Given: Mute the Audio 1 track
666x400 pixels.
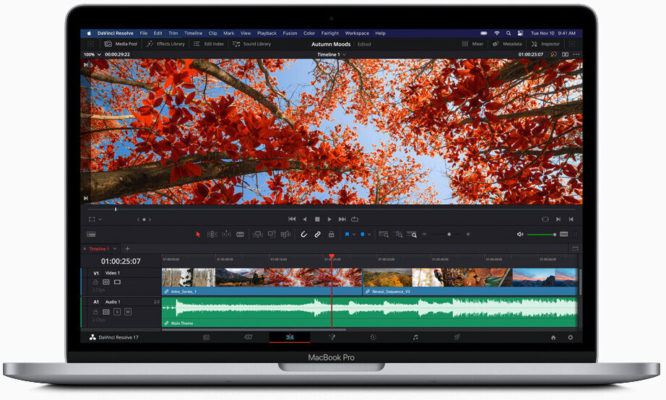Looking at the screenshot, I should coord(128,312).
